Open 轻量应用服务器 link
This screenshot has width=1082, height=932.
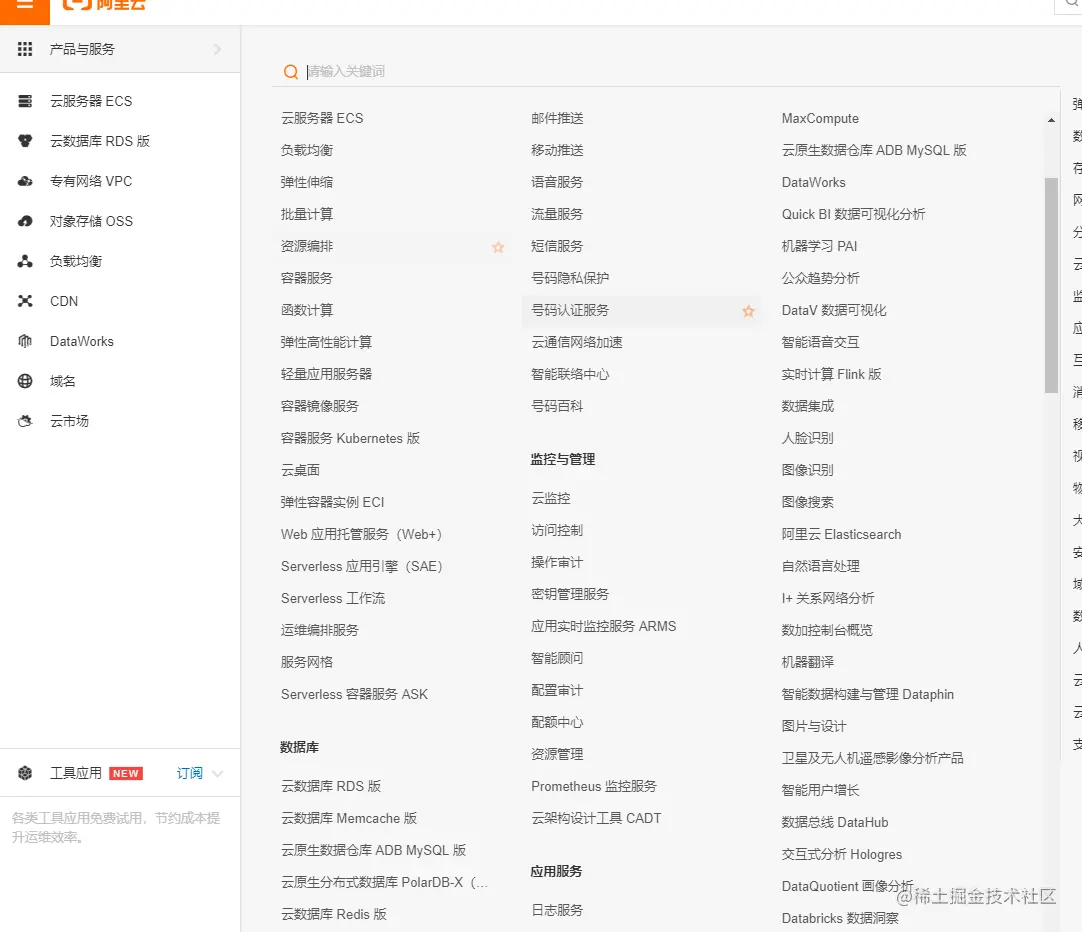tap(326, 374)
